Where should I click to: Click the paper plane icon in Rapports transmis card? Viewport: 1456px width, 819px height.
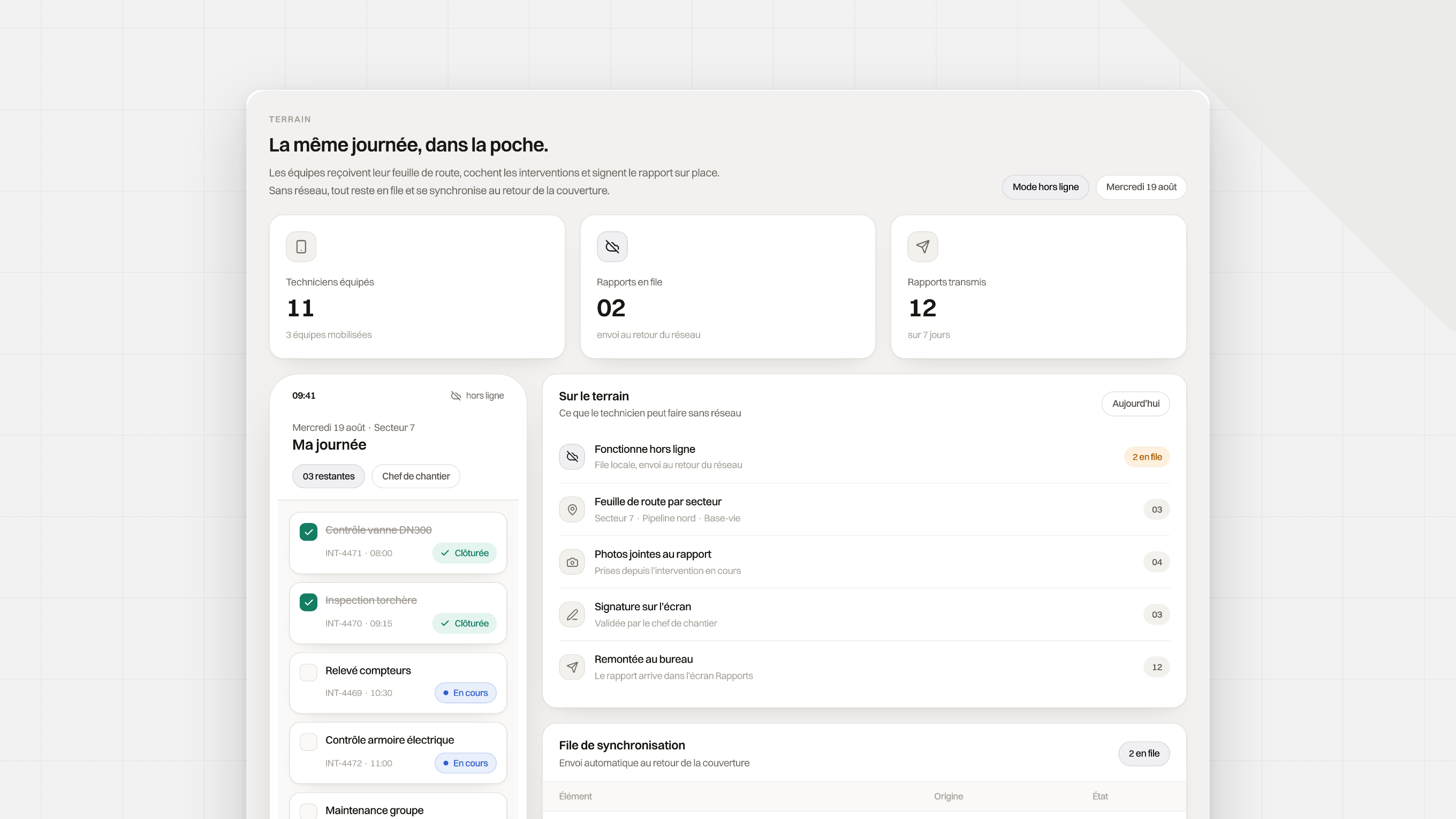click(922, 246)
